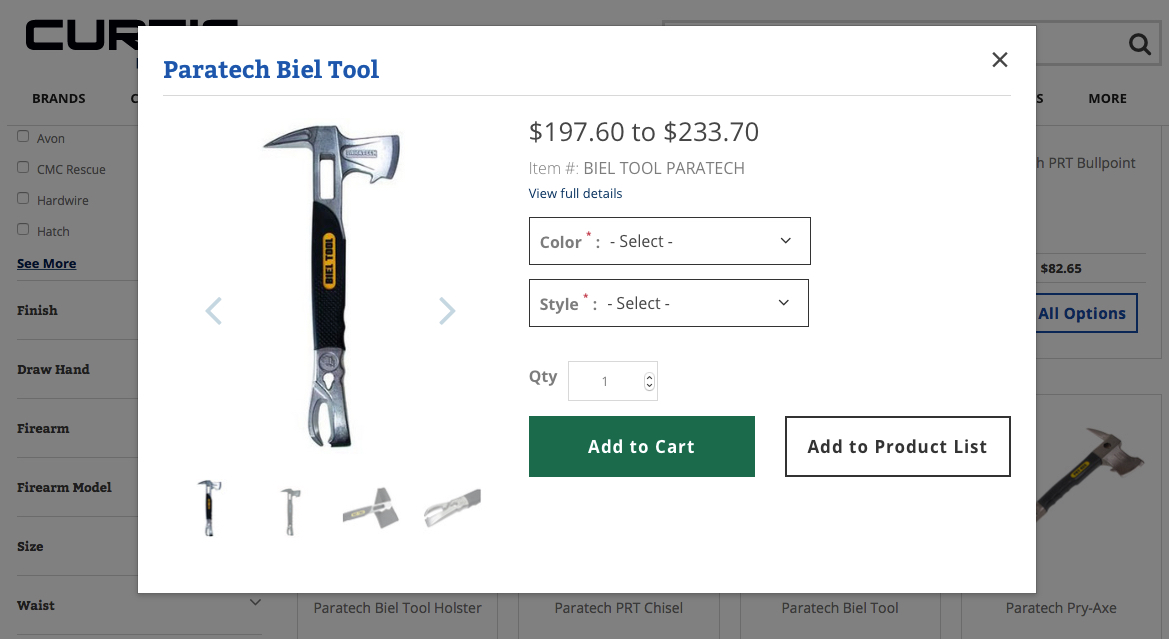
Task: Select first Biel Tool thumbnail
Action: (209, 508)
